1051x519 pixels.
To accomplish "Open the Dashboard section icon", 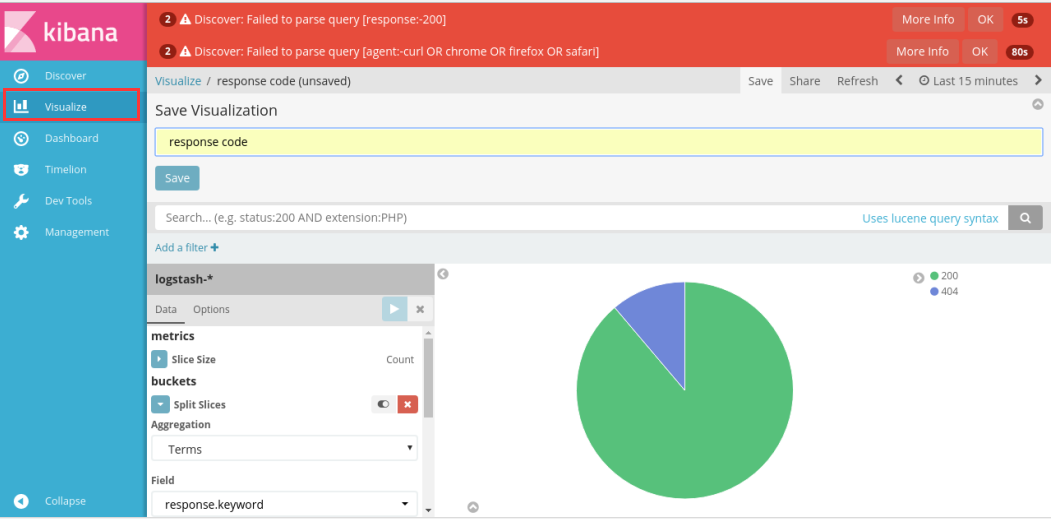I will tap(21, 138).
